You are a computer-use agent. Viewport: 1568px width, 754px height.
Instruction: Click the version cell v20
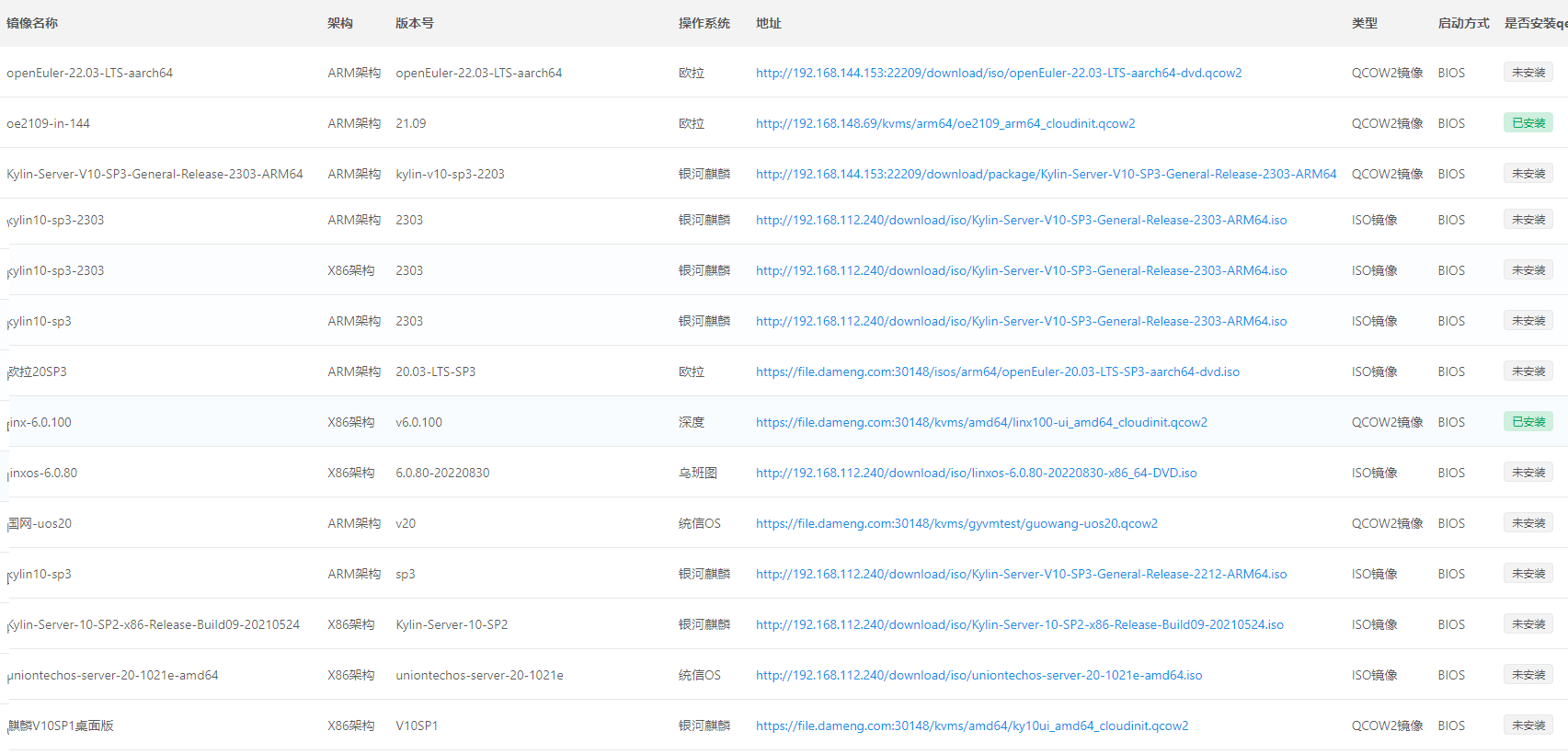pos(406,523)
